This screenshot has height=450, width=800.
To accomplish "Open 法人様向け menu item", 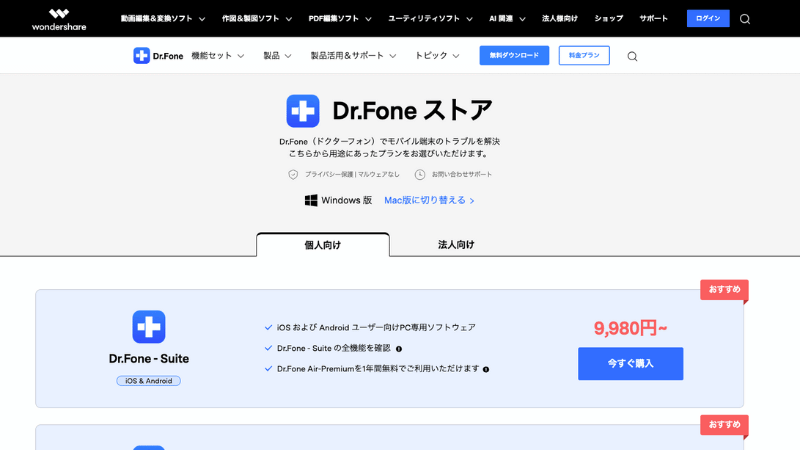I will click(560, 18).
